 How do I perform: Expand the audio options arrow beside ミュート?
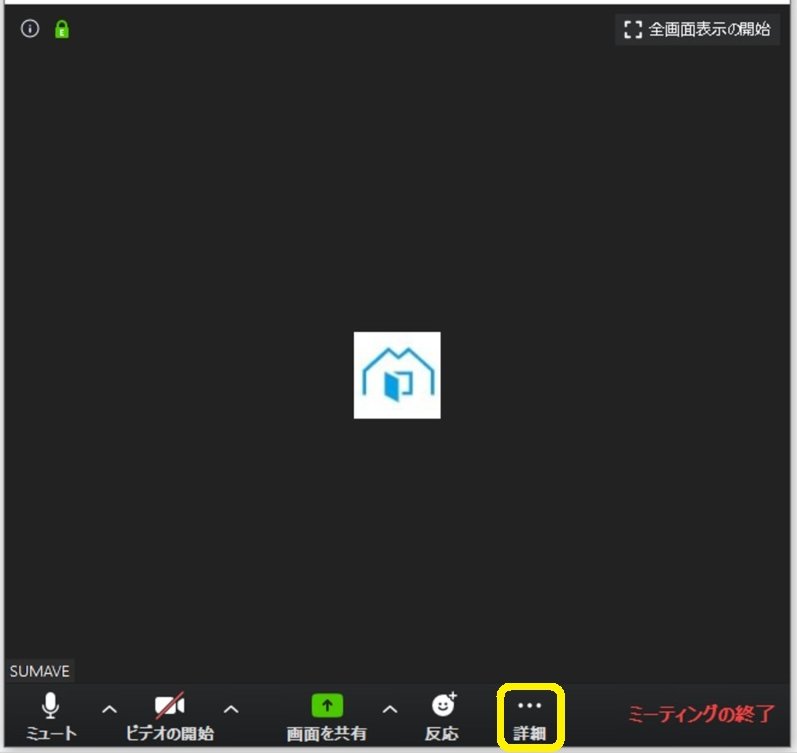pyautogui.click(x=110, y=709)
